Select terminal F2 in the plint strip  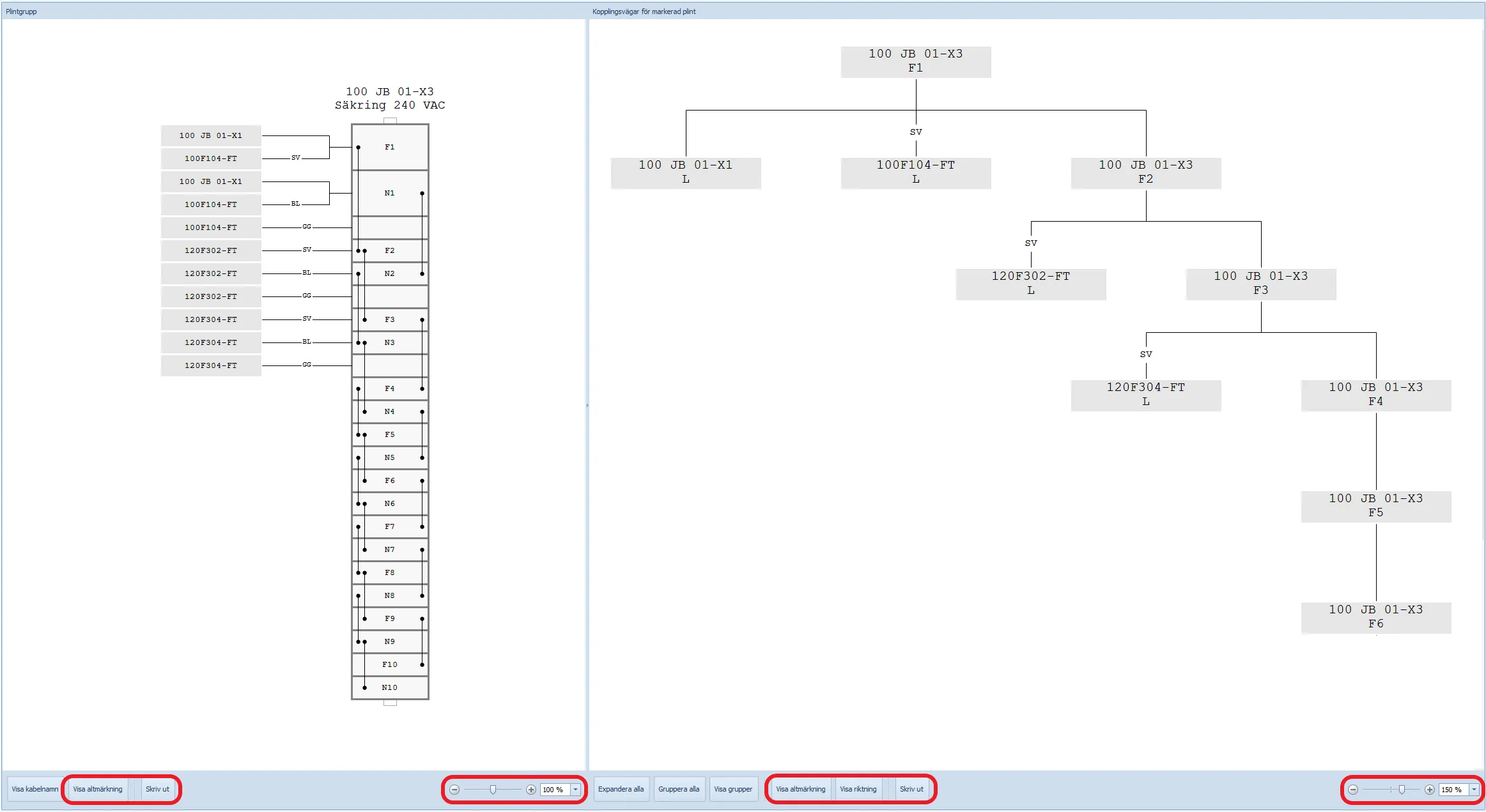(x=390, y=250)
